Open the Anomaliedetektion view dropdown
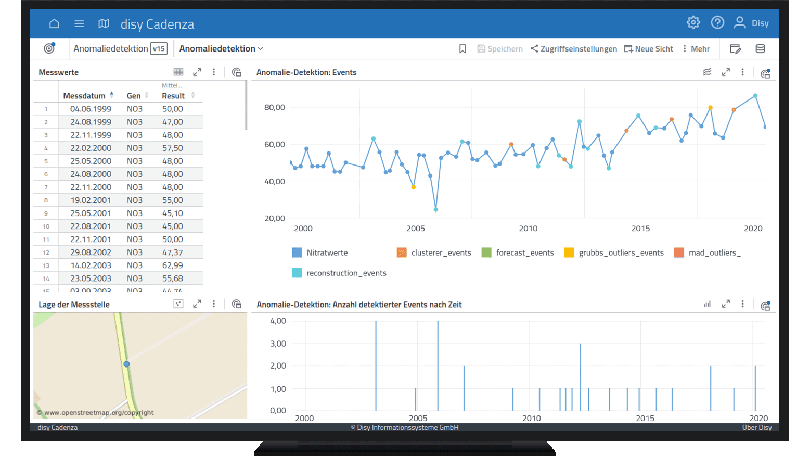This screenshot has width=810, height=456. [221, 48]
